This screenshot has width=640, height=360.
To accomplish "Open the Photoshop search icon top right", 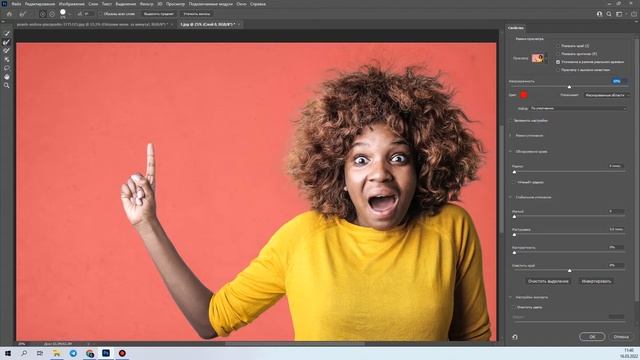I will click(609, 14).
